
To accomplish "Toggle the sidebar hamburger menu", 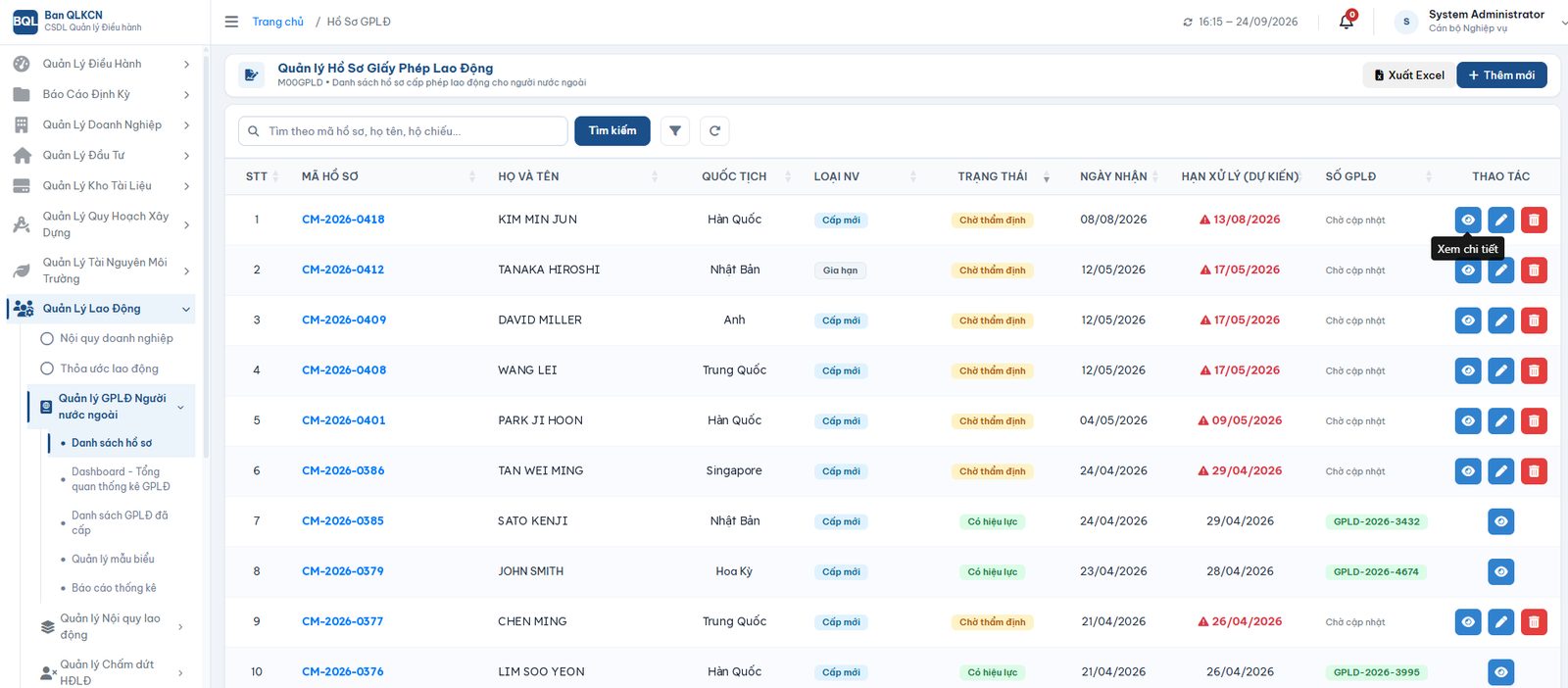I will 231,22.
